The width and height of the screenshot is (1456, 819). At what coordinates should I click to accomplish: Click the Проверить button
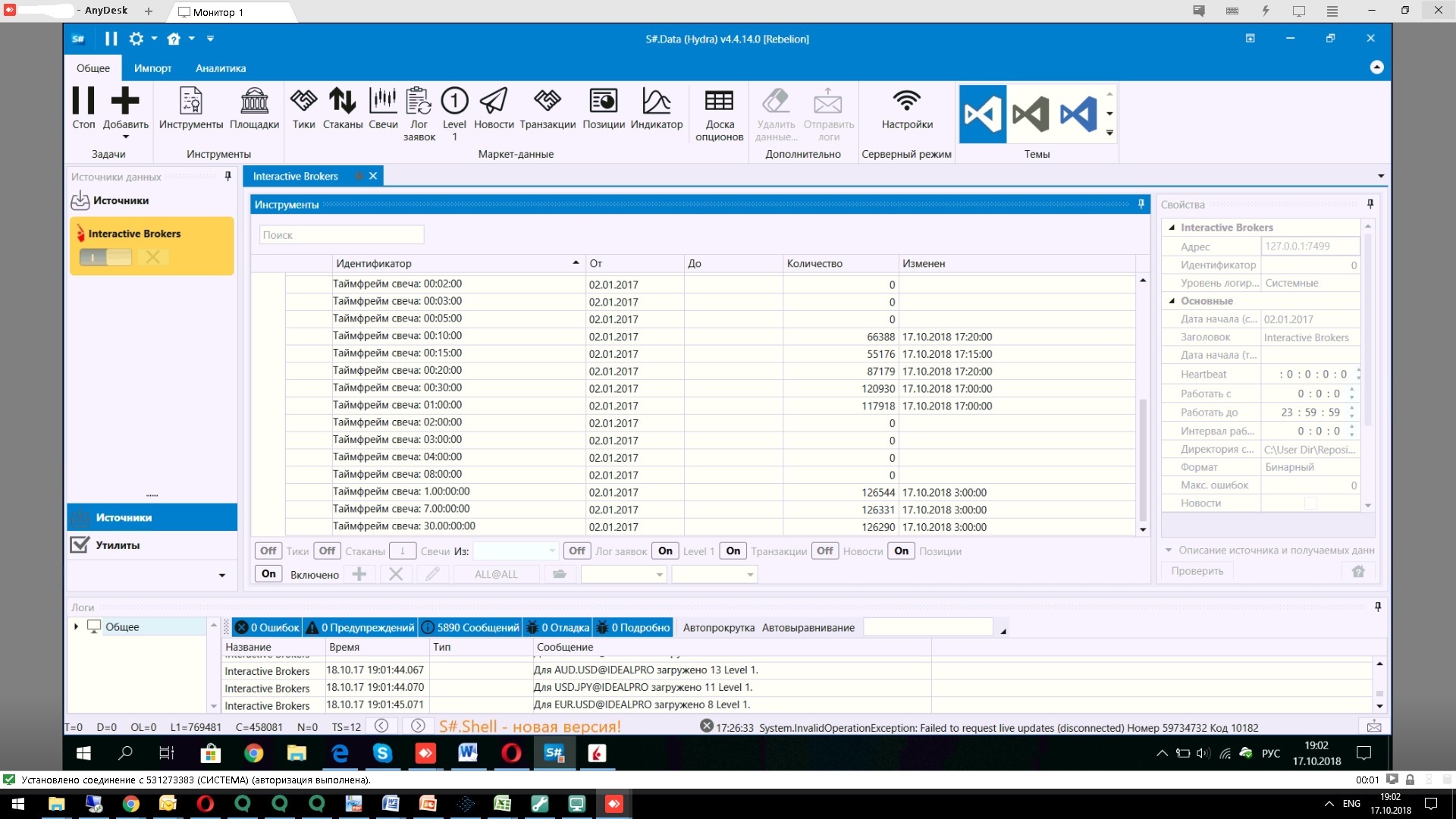[1197, 571]
